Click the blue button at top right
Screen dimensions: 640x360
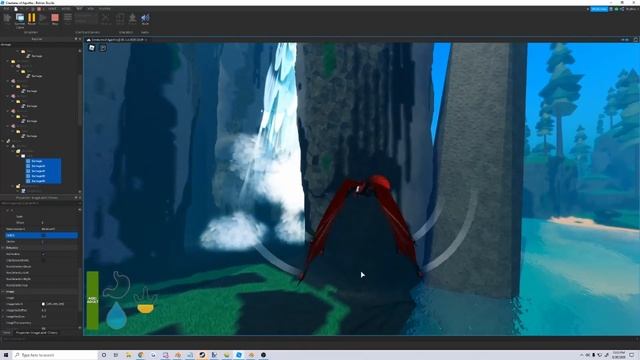(599, 9)
